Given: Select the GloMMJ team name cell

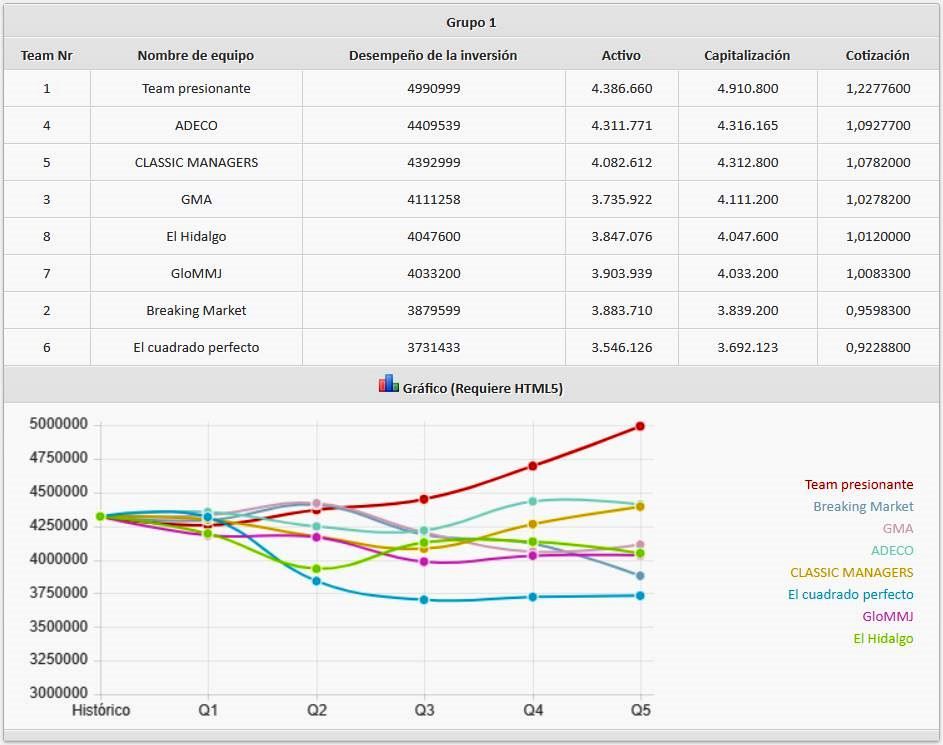Looking at the screenshot, I should 196,274.
